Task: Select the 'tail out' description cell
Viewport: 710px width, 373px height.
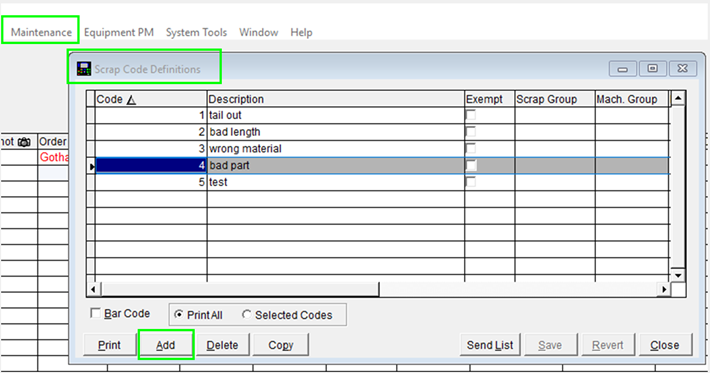Action: (x=336, y=115)
